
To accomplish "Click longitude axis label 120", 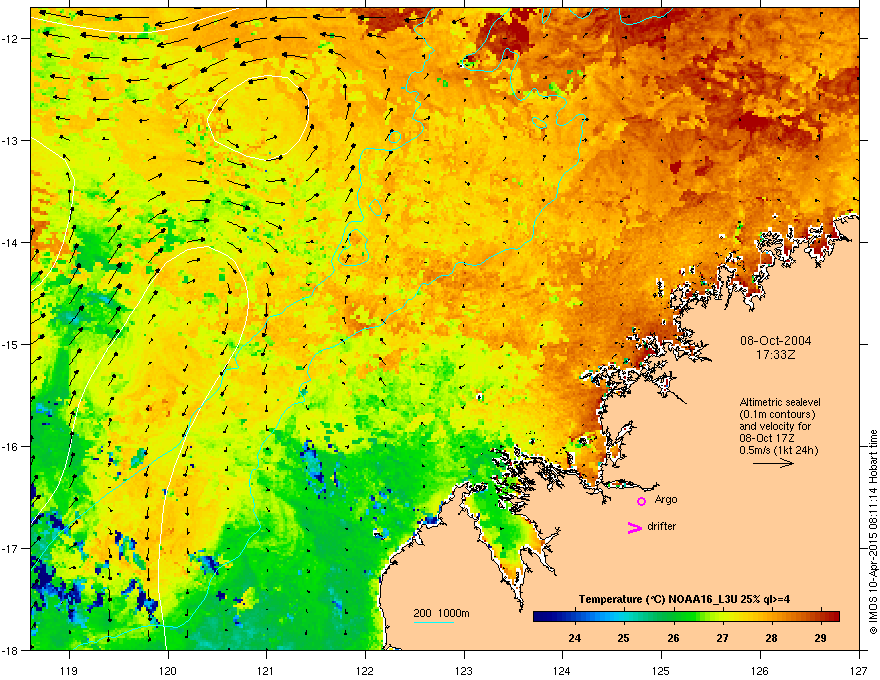I will tap(168, 670).
